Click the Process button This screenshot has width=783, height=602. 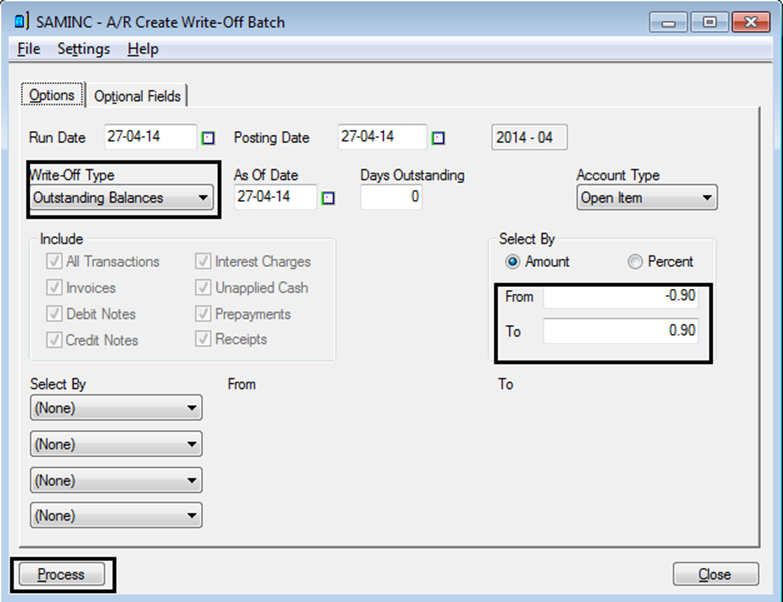pyautogui.click(x=62, y=574)
